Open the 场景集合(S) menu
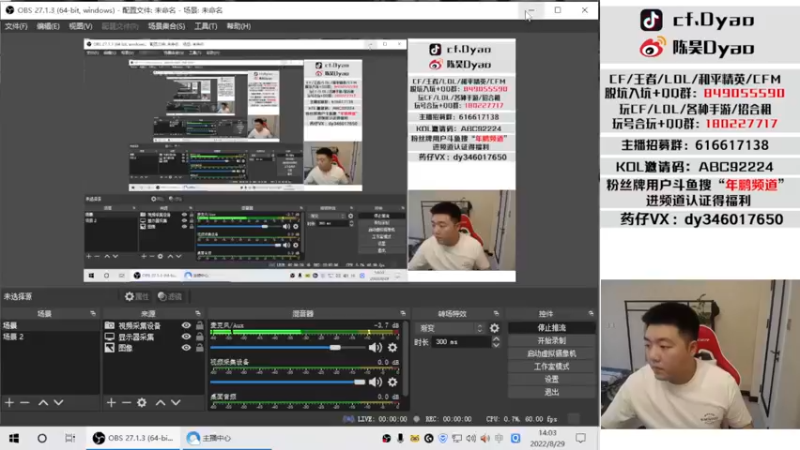The height and width of the screenshot is (450, 800). click(x=166, y=26)
